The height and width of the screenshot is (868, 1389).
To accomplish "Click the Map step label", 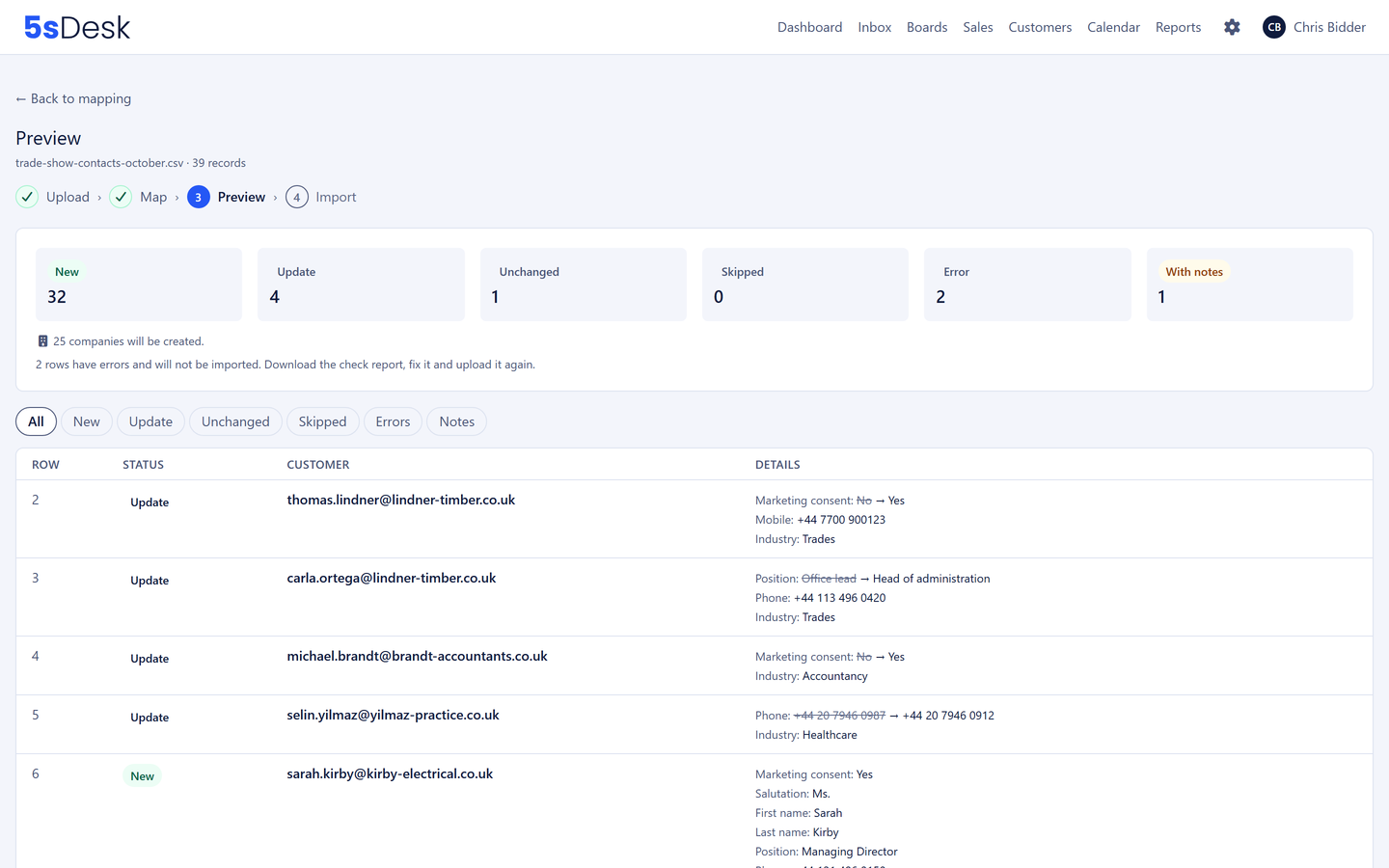I will point(153,197).
